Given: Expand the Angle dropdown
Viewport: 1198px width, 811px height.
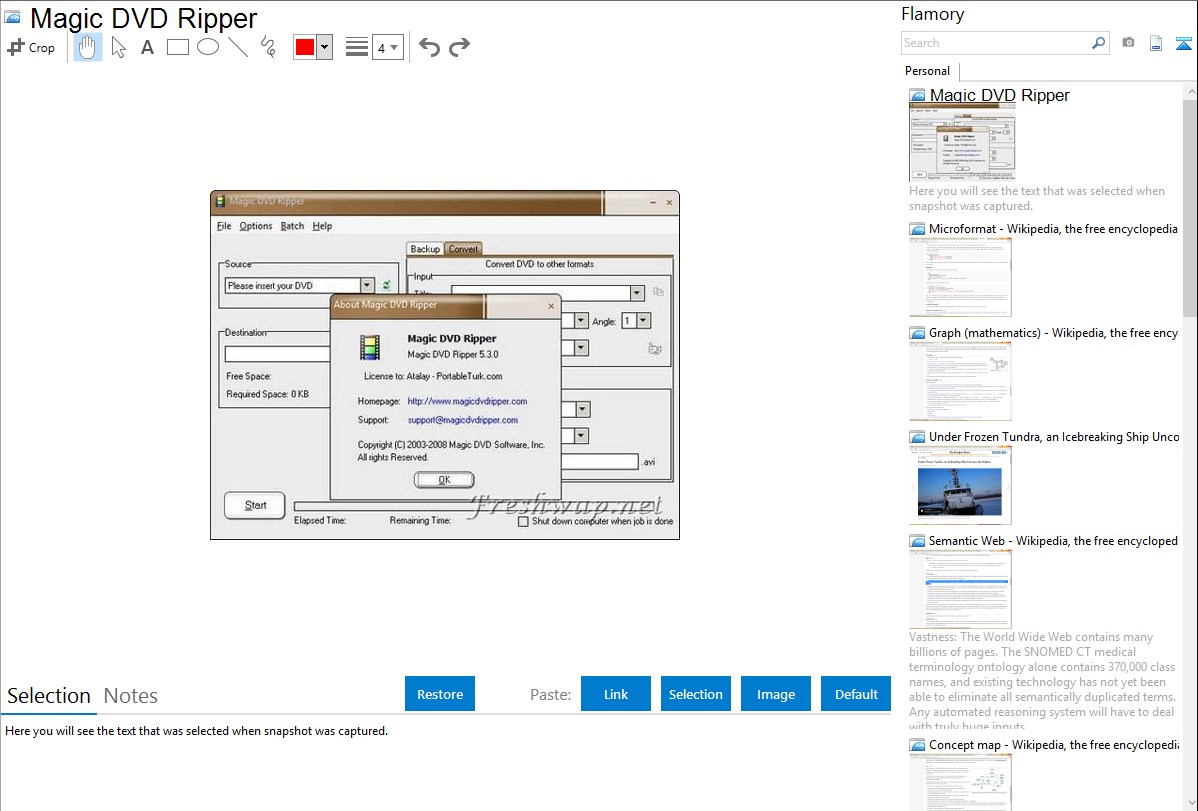Looking at the screenshot, I should tap(643, 321).
